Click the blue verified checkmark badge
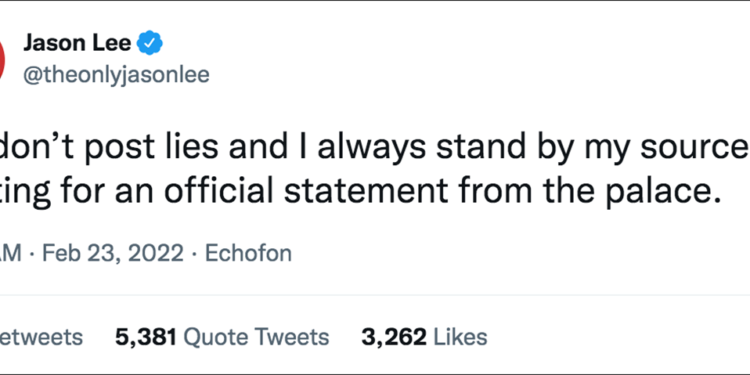 click(150, 44)
